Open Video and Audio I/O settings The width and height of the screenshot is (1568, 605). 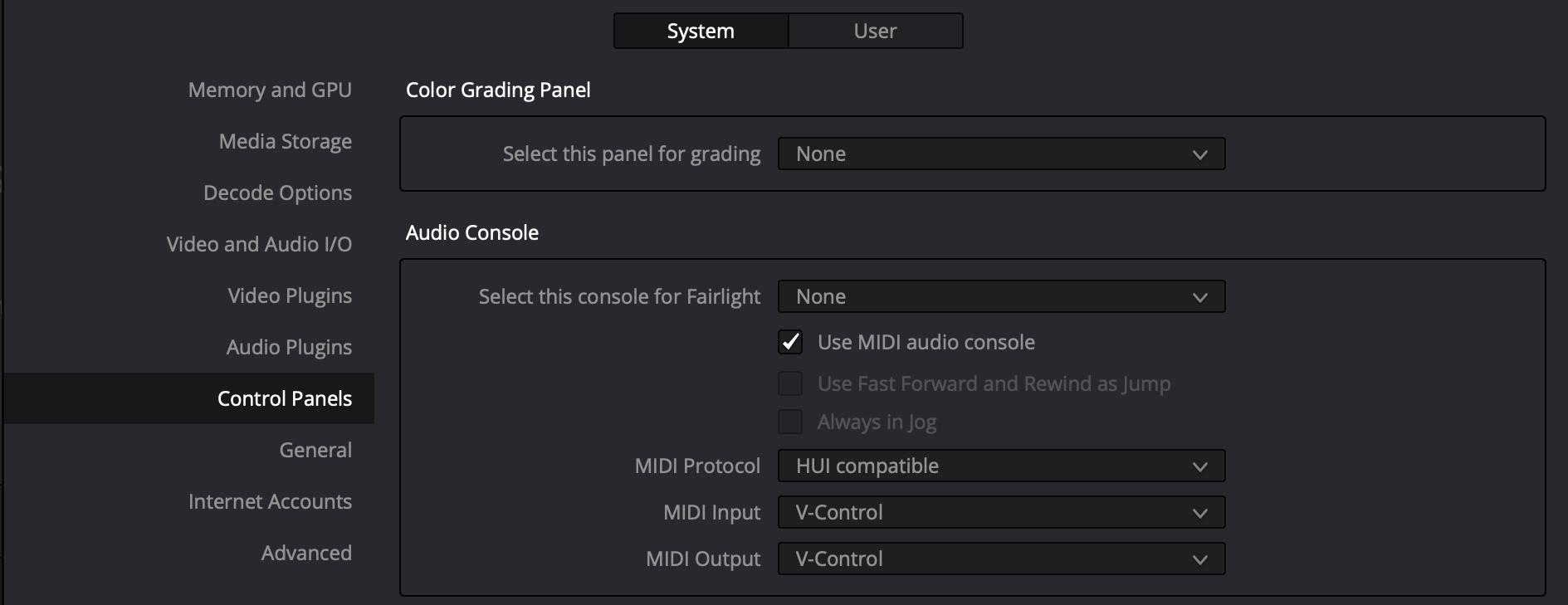[x=258, y=244]
